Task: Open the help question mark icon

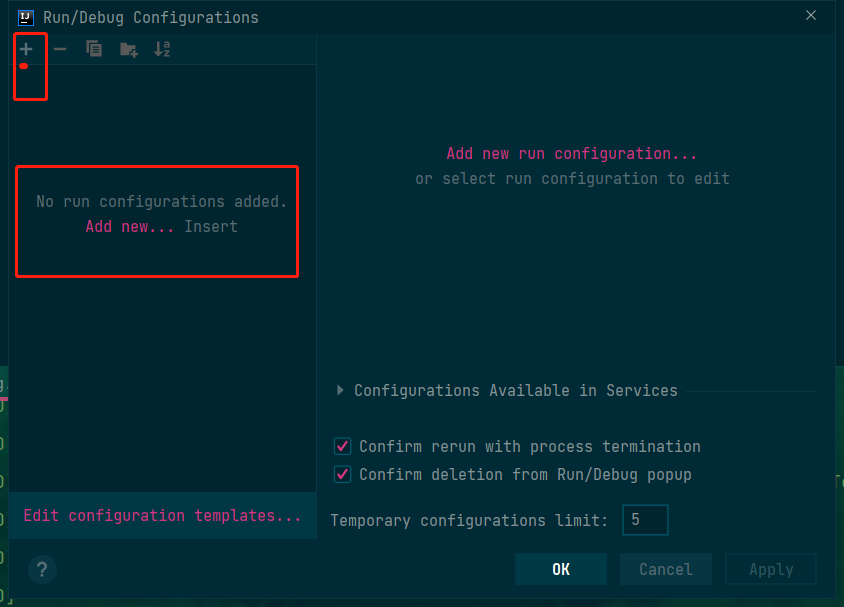Action: click(x=42, y=570)
